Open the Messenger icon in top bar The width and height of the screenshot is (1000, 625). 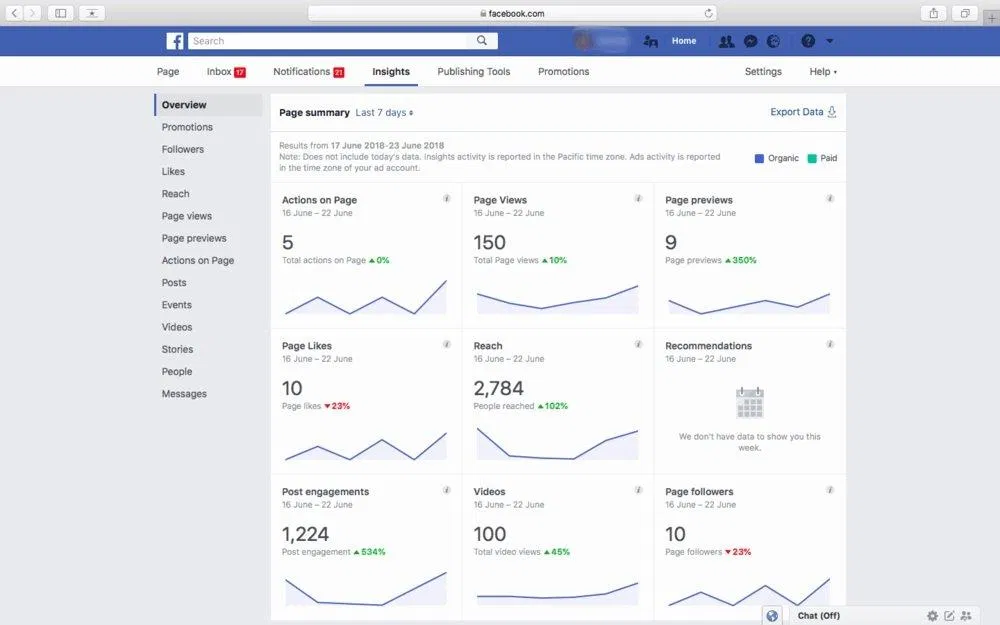point(750,40)
